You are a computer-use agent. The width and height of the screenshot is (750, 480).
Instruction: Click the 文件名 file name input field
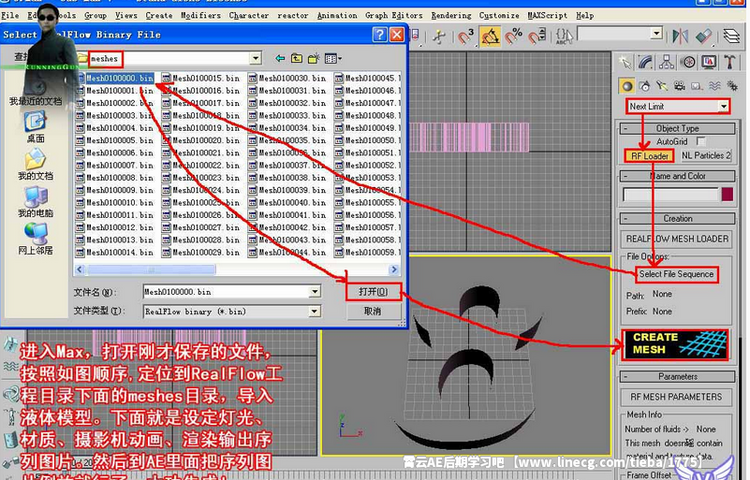226,292
